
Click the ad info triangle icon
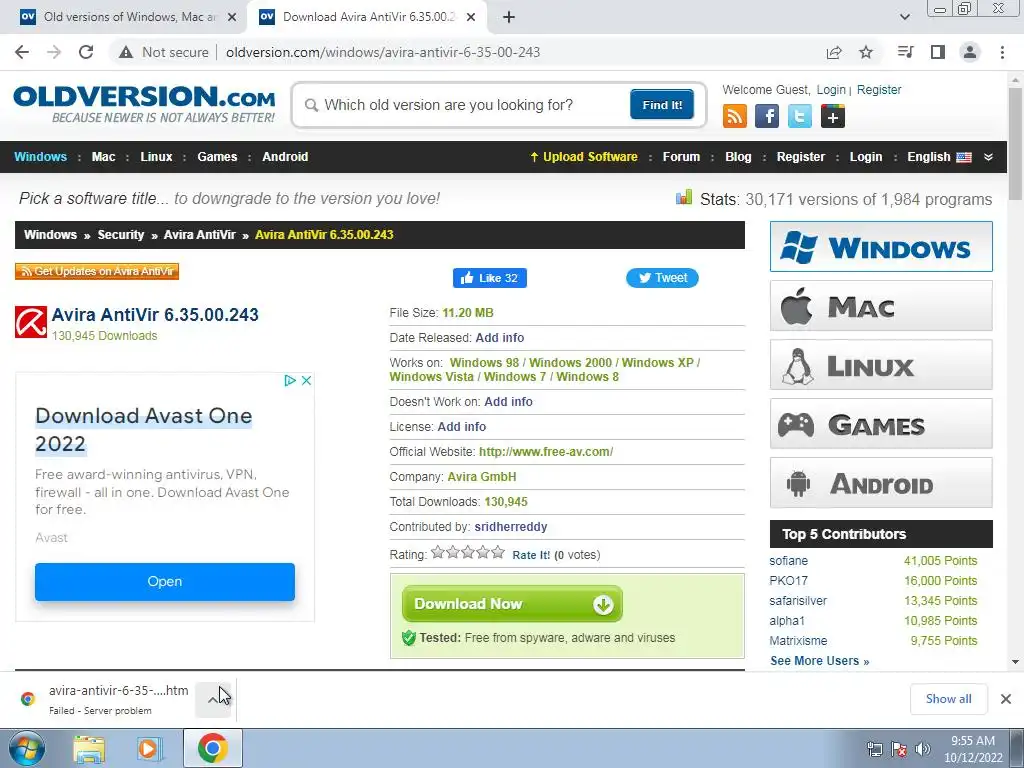click(x=290, y=380)
